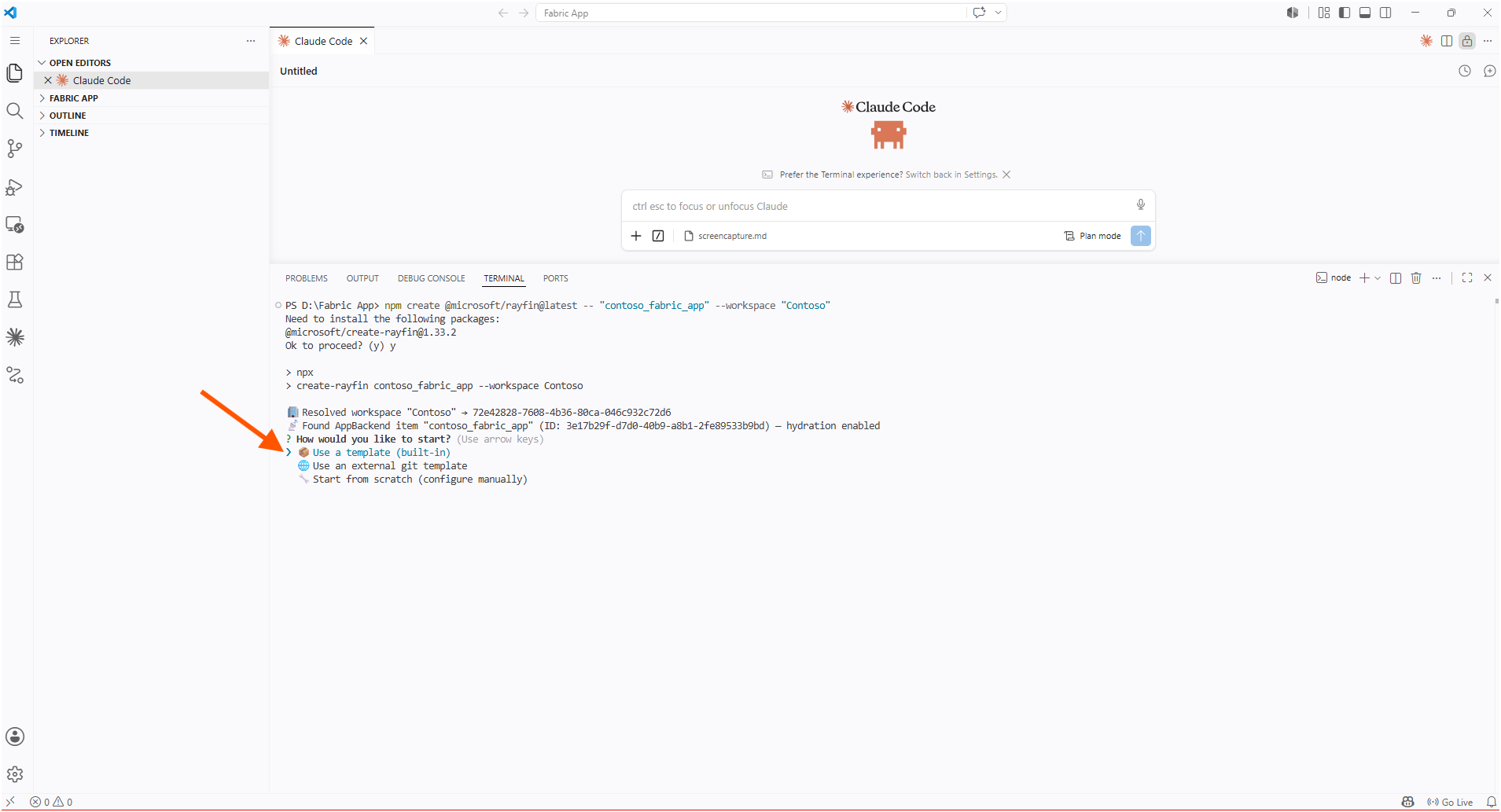Click the Fabric App command center search
The image size is (1501, 812).
752,13
